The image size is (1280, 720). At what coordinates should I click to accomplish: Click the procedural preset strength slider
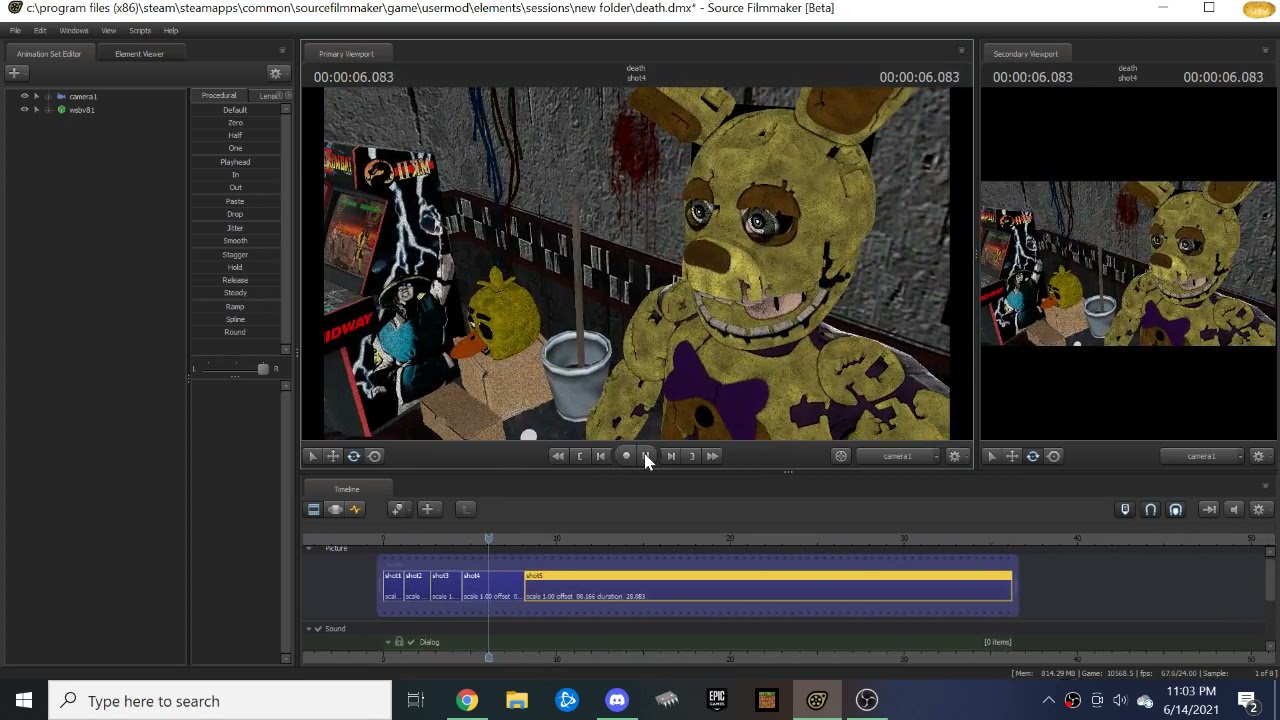pyautogui.click(x=235, y=369)
